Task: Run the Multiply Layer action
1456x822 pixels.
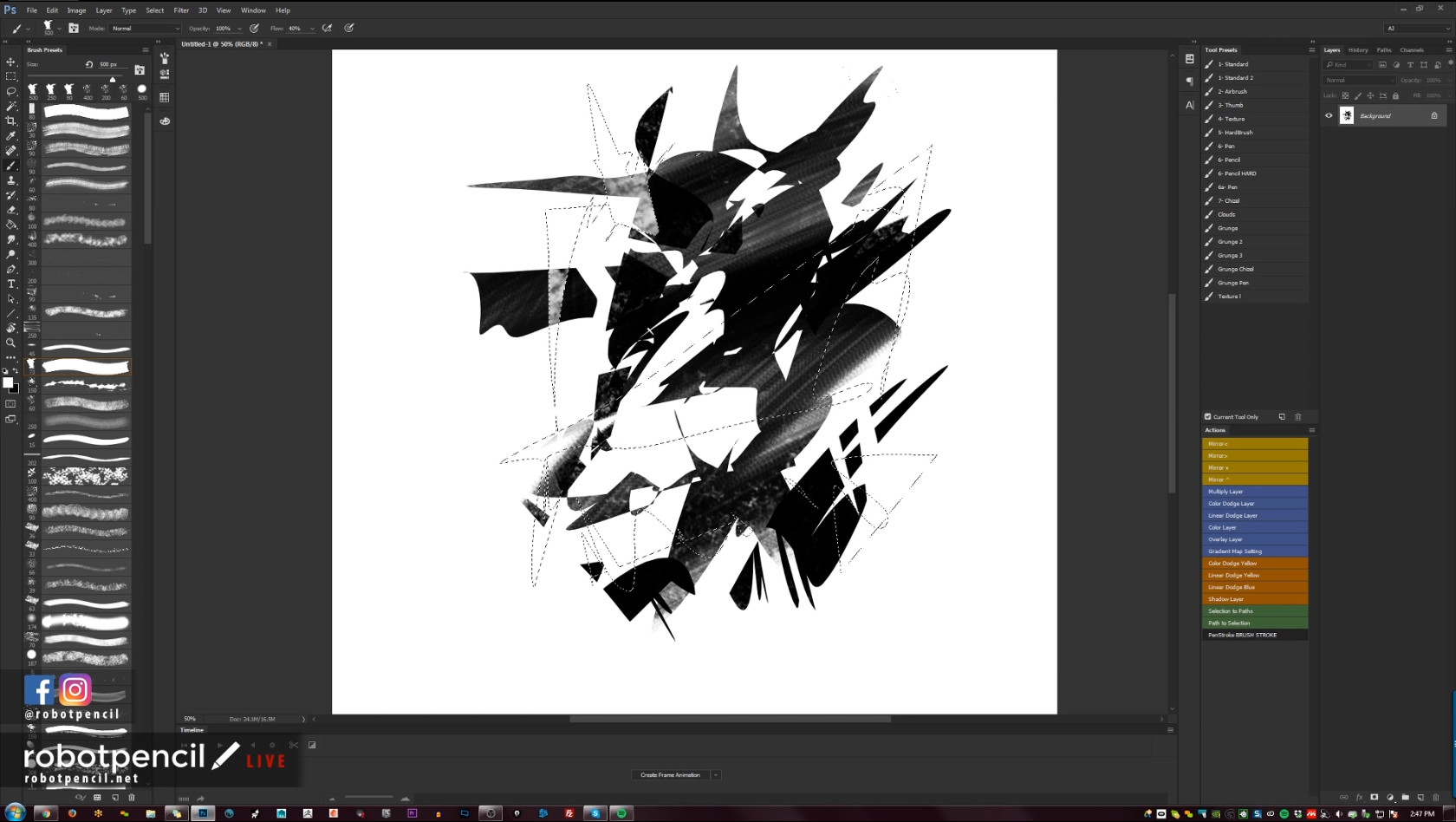Action: coord(1254,492)
